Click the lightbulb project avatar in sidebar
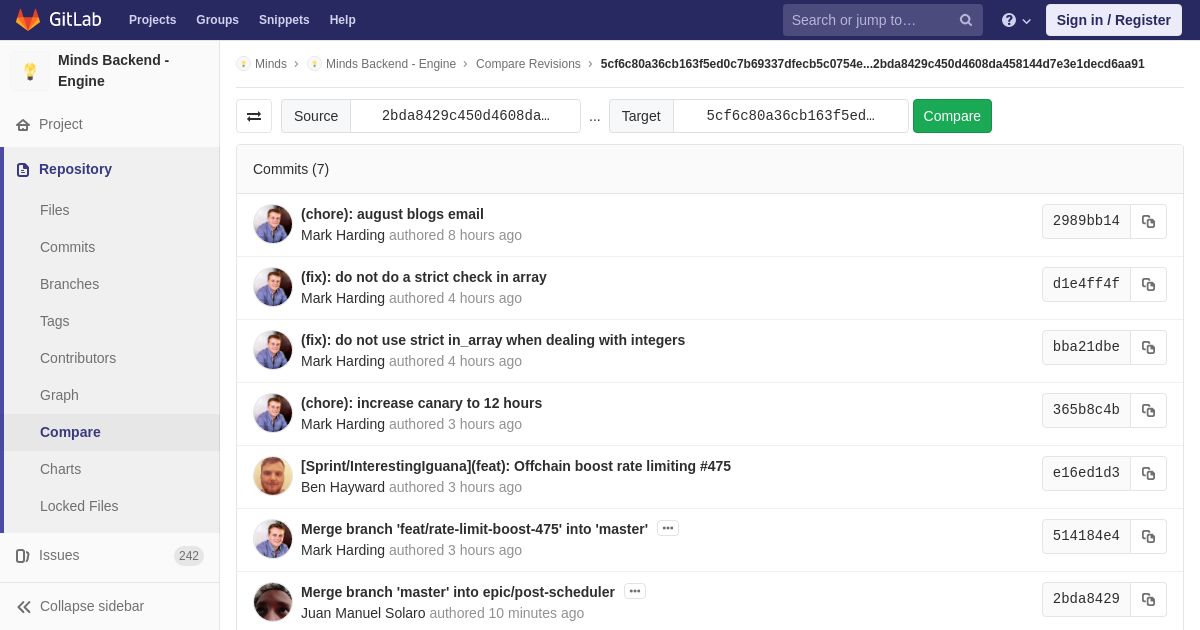The width and height of the screenshot is (1200, 630). point(30,71)
